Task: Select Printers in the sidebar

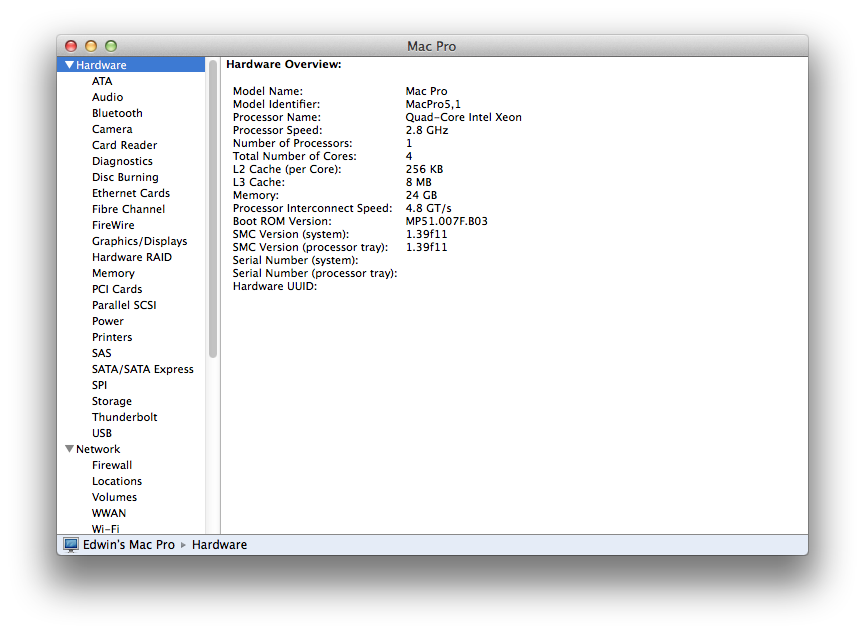Action: [x=112, y=337]
